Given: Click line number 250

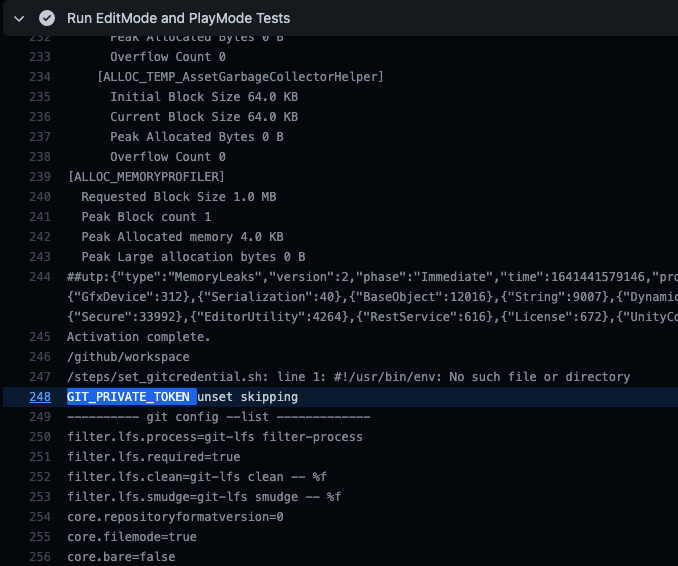Looking at the screenshot, I should pyautogui.click(x=40, y=437).
